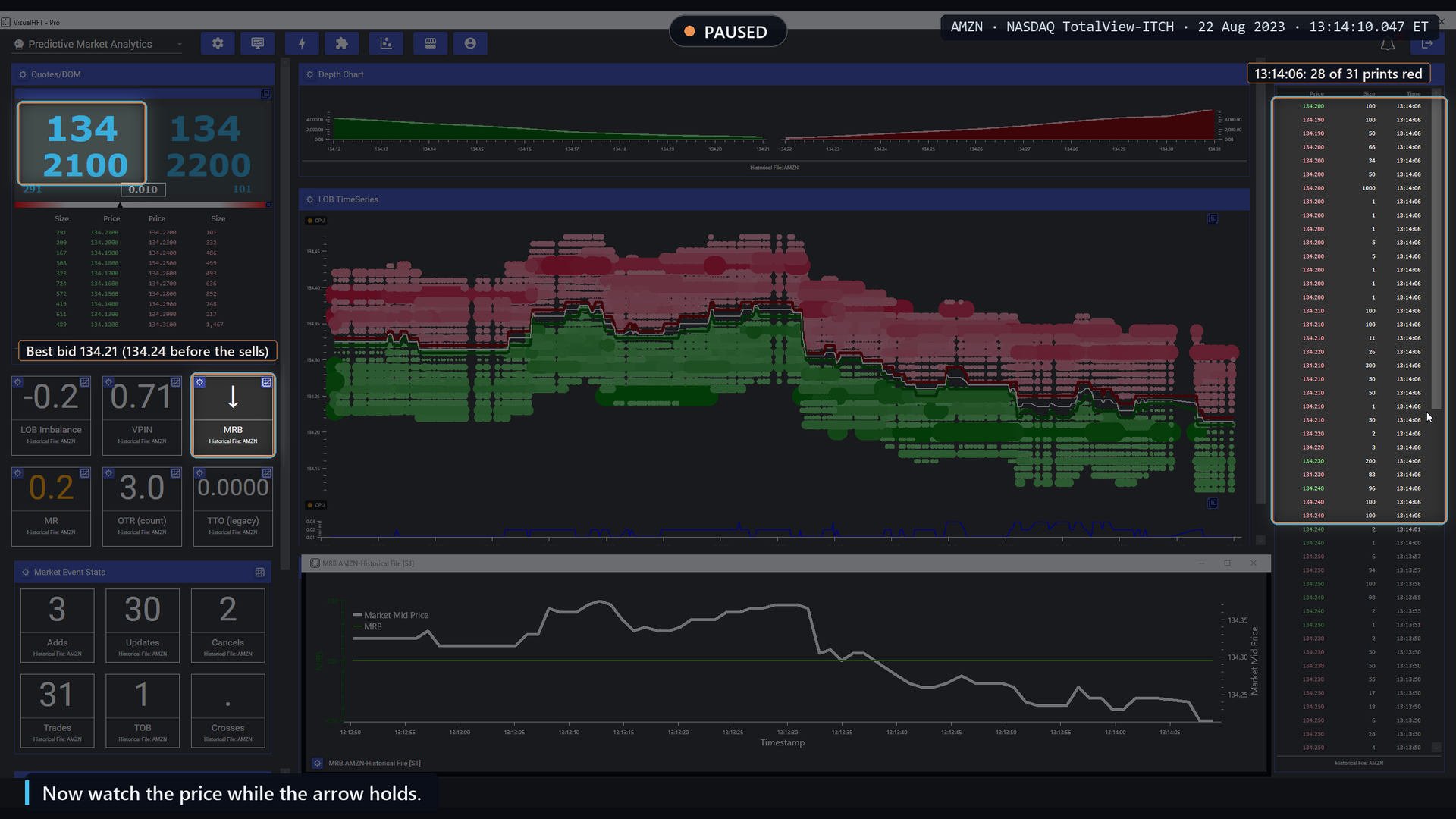
Task: Pop out the LOB TimeSeries lower chart
Action: [1213, 503]
